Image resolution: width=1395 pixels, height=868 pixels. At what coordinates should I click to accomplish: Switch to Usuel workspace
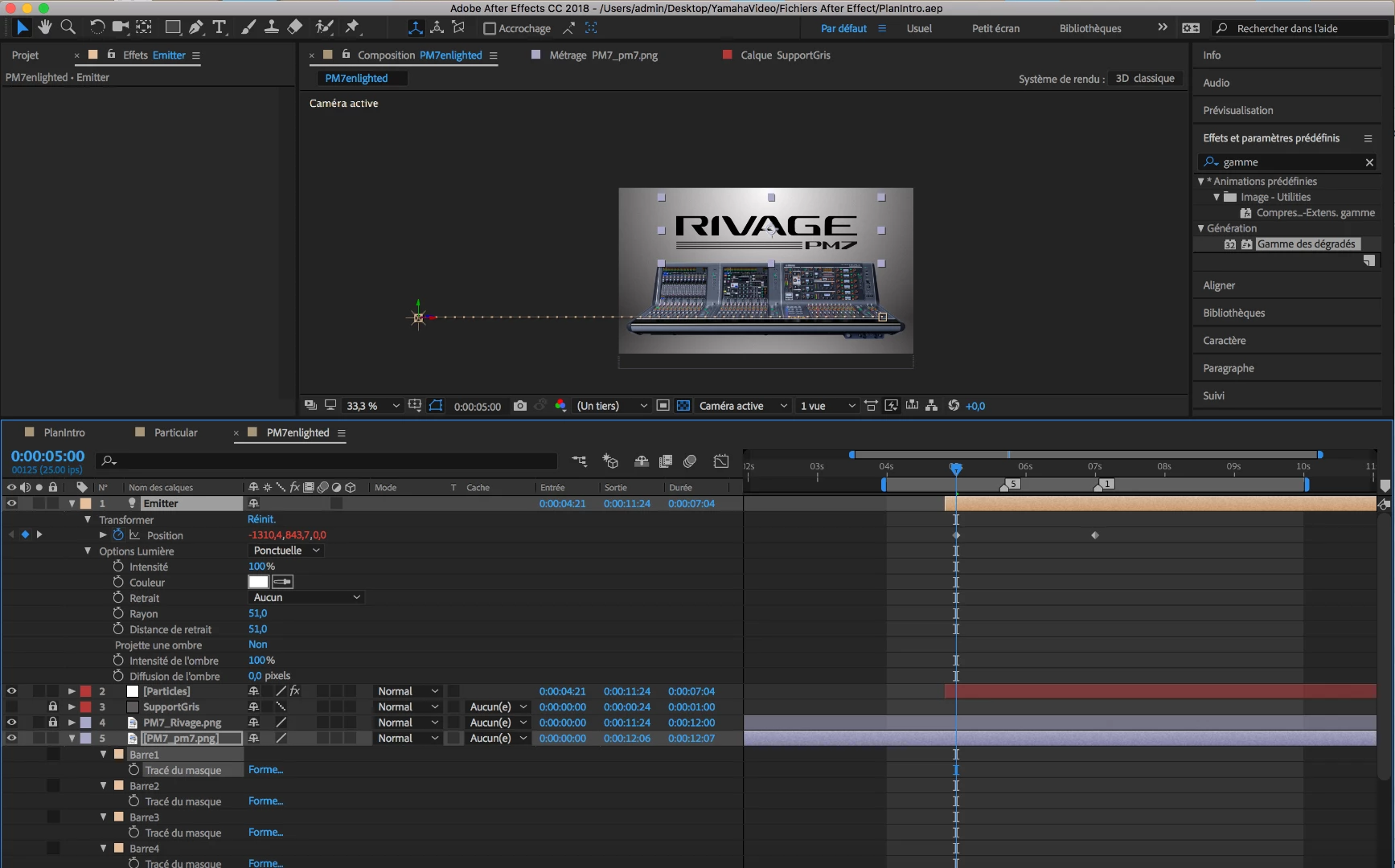(919, 28)
